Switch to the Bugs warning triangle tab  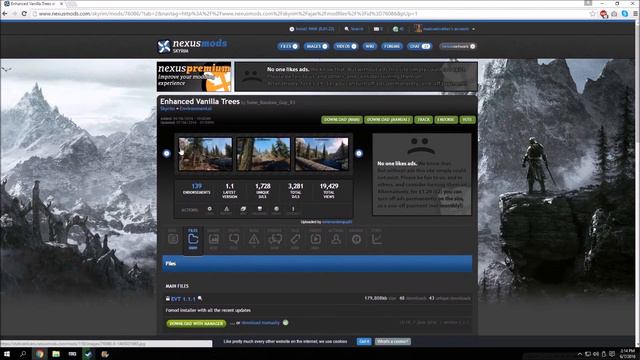click(x=254, y=238)
